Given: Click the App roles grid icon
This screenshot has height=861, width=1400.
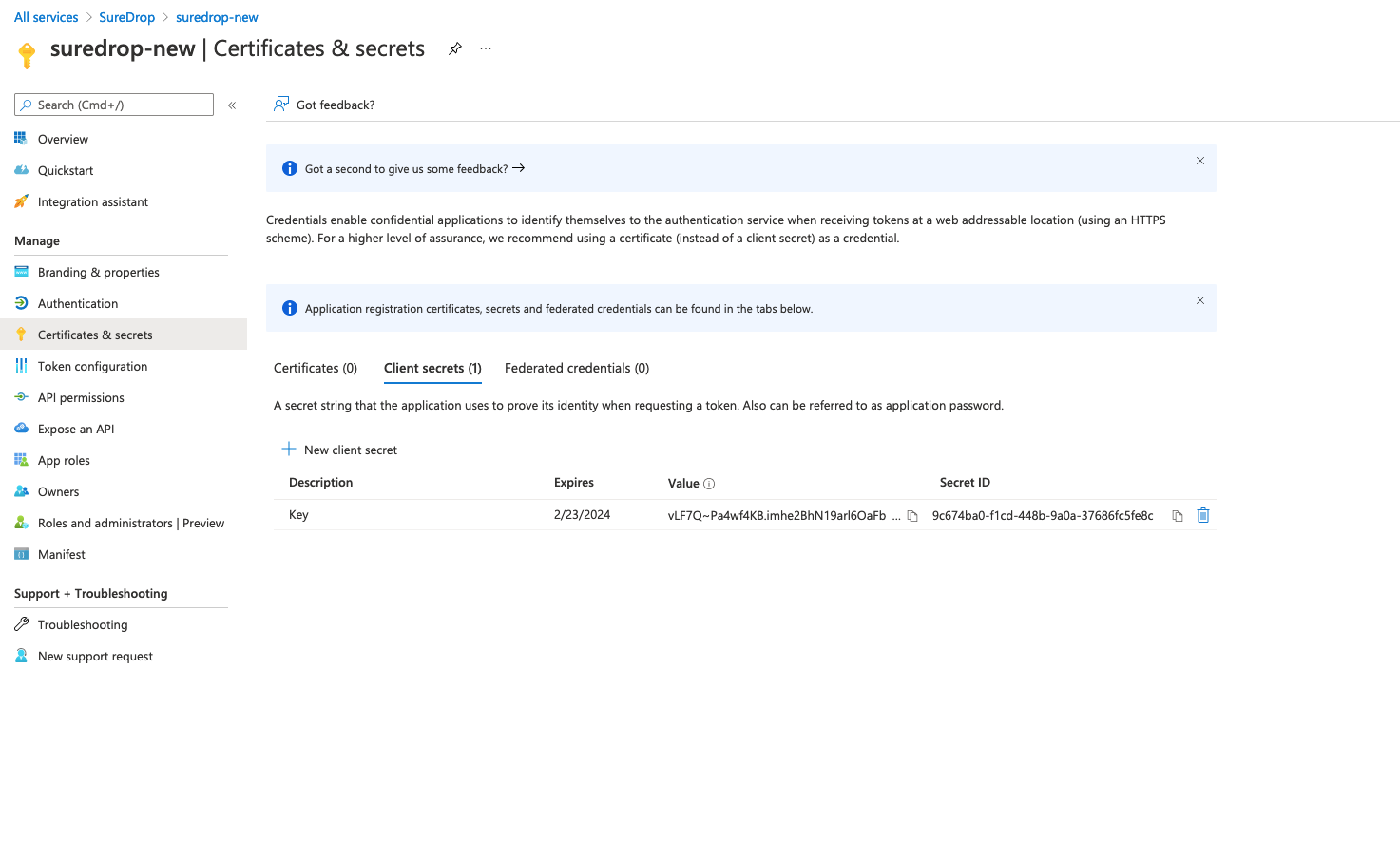Looking at the screenshot, I should 21,460.
